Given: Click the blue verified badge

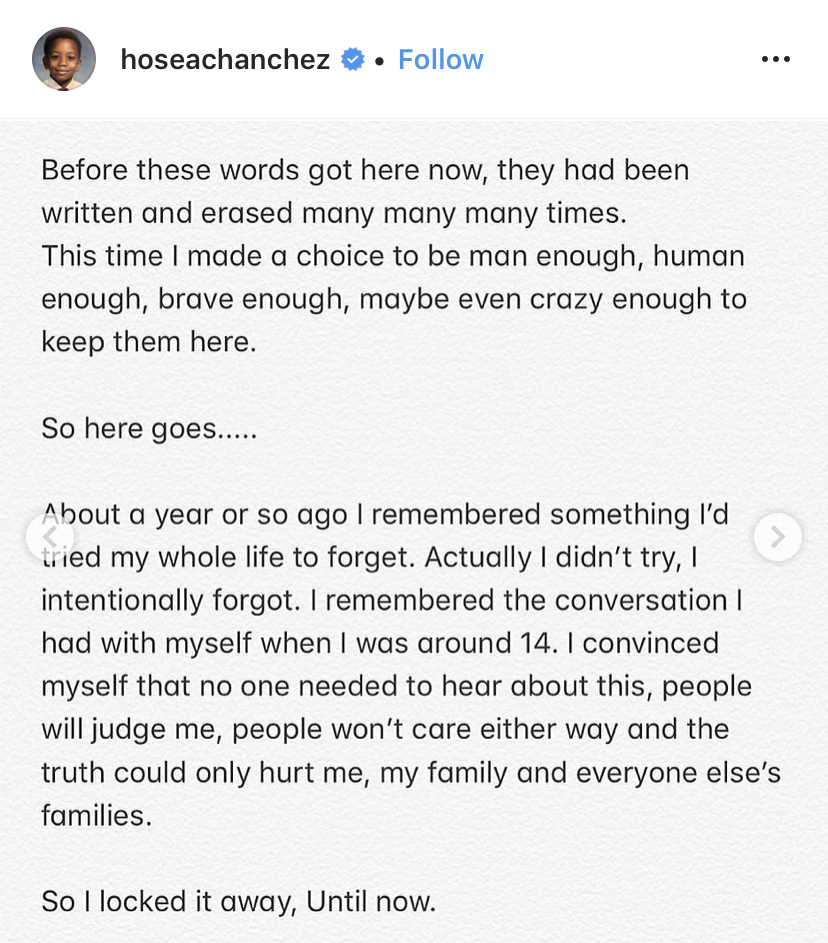Looking at the screenshot, I should pos(353,59).
